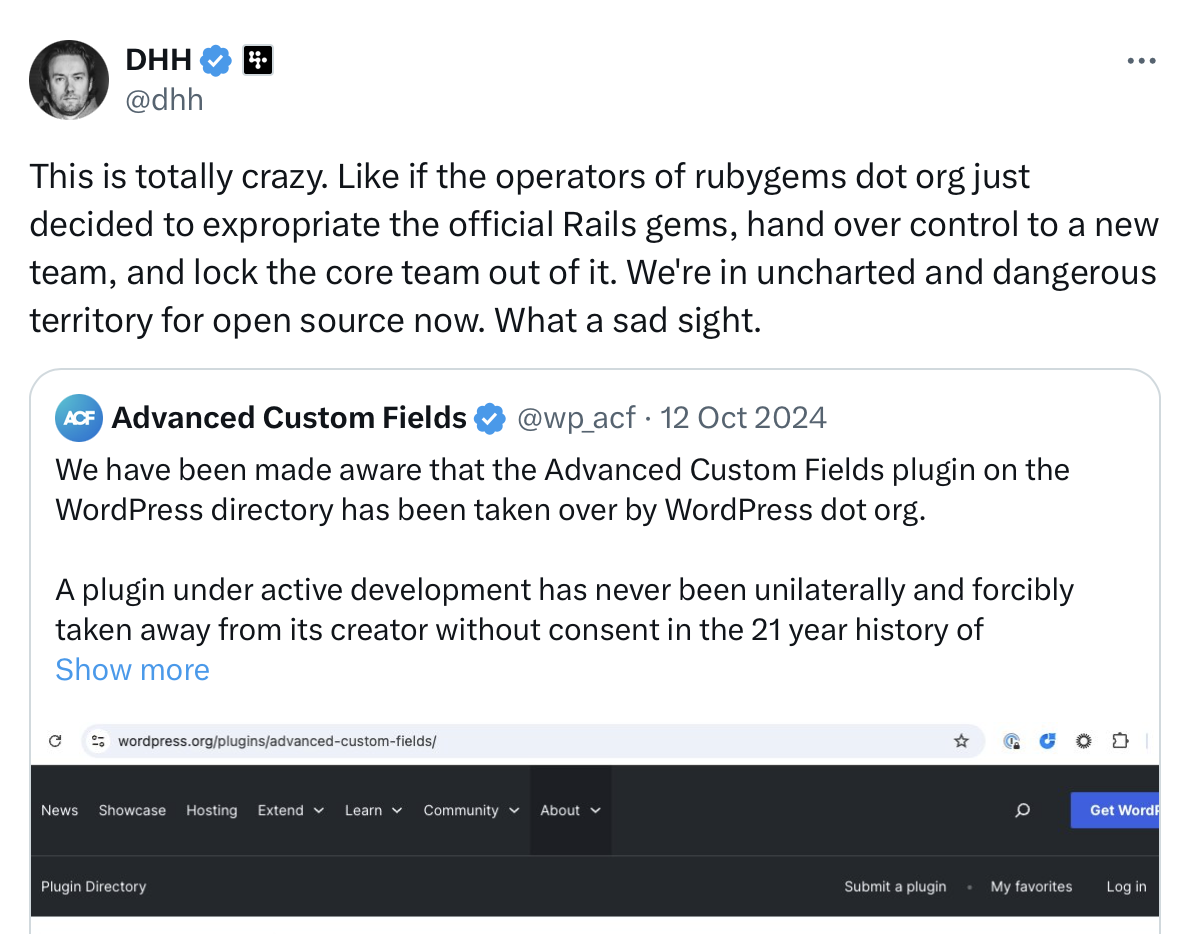Image resolution: width=1184 pixels, height=934 pixels.
Task: Expand the Learn dropdown menu
Action: (x=374, y=810)
